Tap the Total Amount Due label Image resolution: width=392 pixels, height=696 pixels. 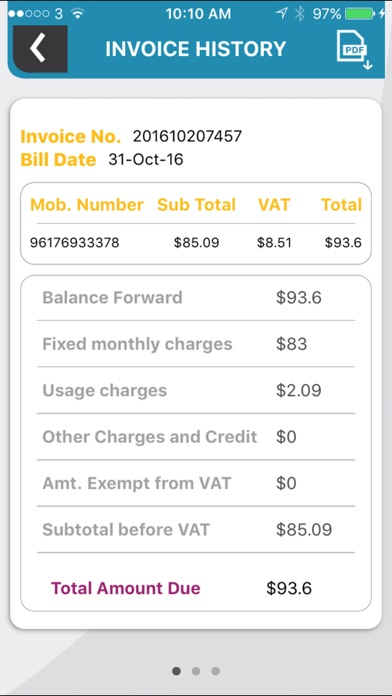tap(126, 588)
